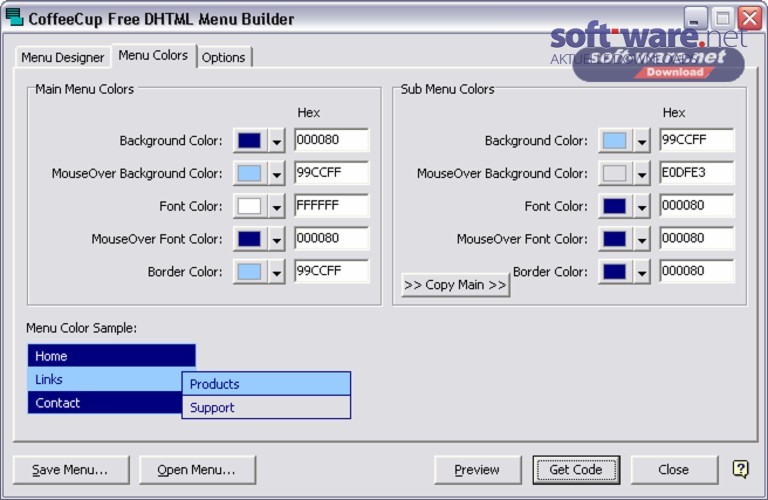The width and height of the screenshot is (768, 500).
Task: Click the Save Menu button
Action: pos(71,470)
